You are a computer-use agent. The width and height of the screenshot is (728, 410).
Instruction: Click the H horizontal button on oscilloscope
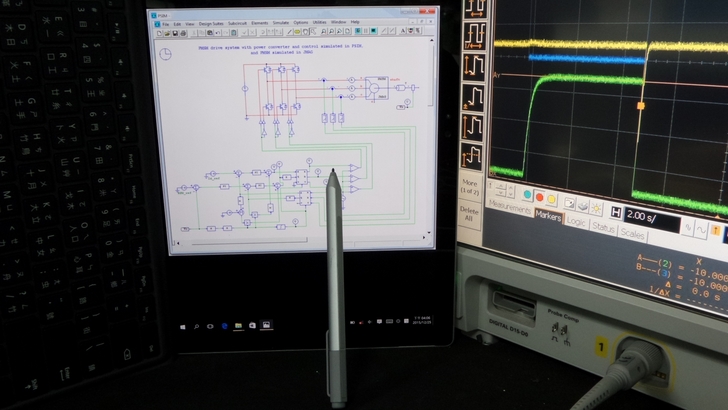click(x=616, y=213)
